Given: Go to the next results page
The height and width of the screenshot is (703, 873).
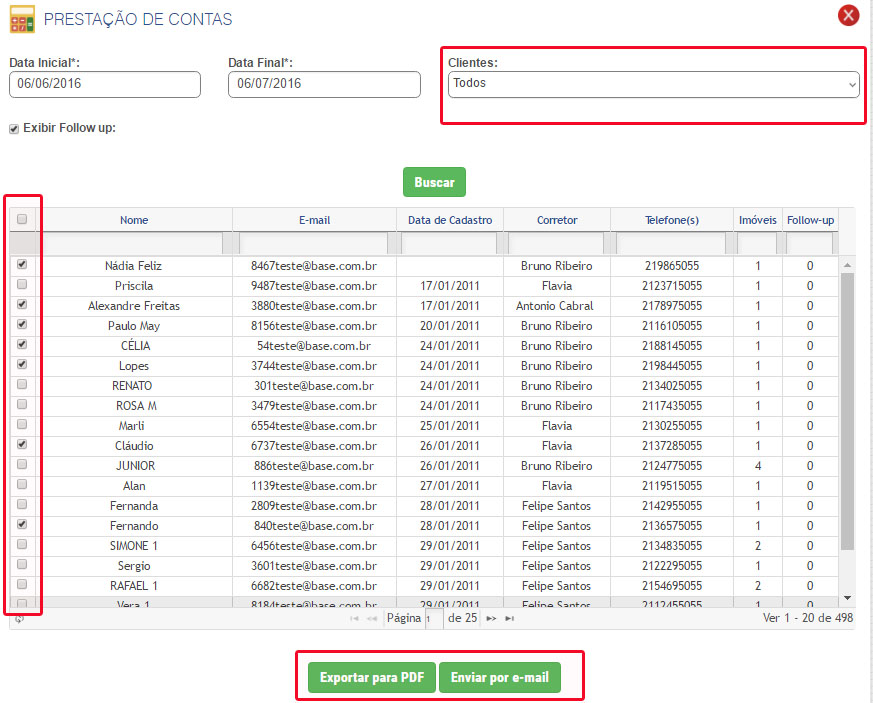Looking at the screenshot, I should (491, 619).
